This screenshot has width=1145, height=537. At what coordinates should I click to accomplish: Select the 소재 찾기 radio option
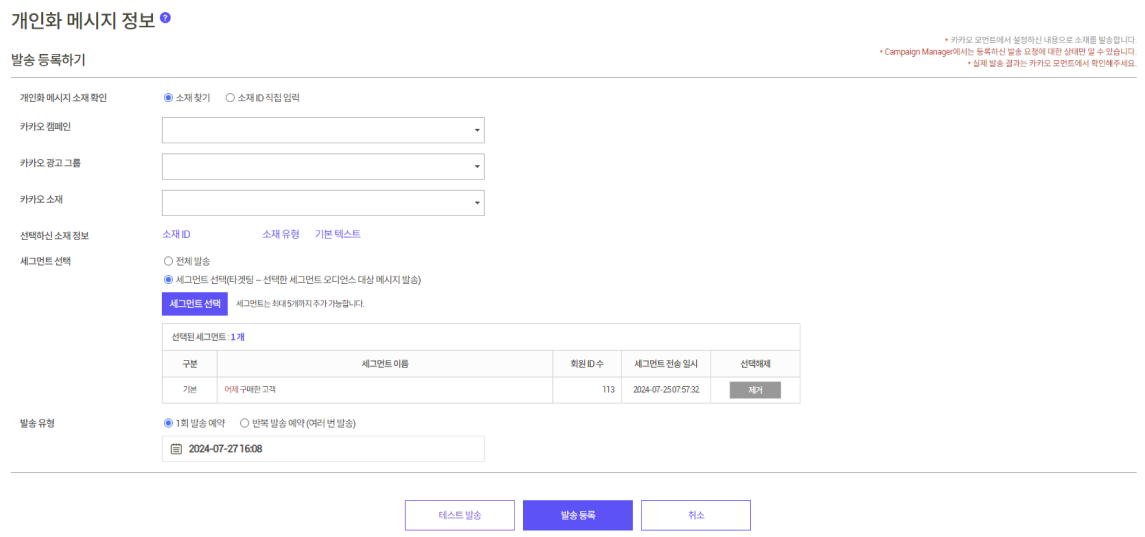168,98
